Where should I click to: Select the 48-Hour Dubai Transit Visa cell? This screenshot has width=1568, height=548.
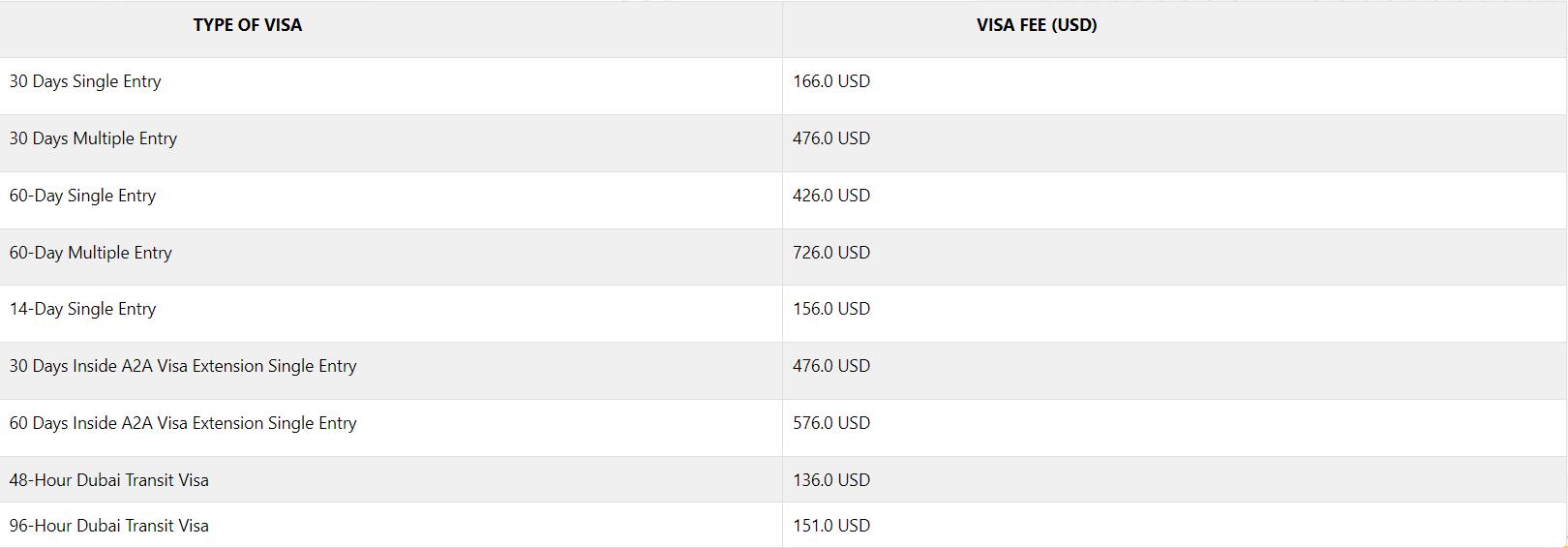click(x=108, y=480)
